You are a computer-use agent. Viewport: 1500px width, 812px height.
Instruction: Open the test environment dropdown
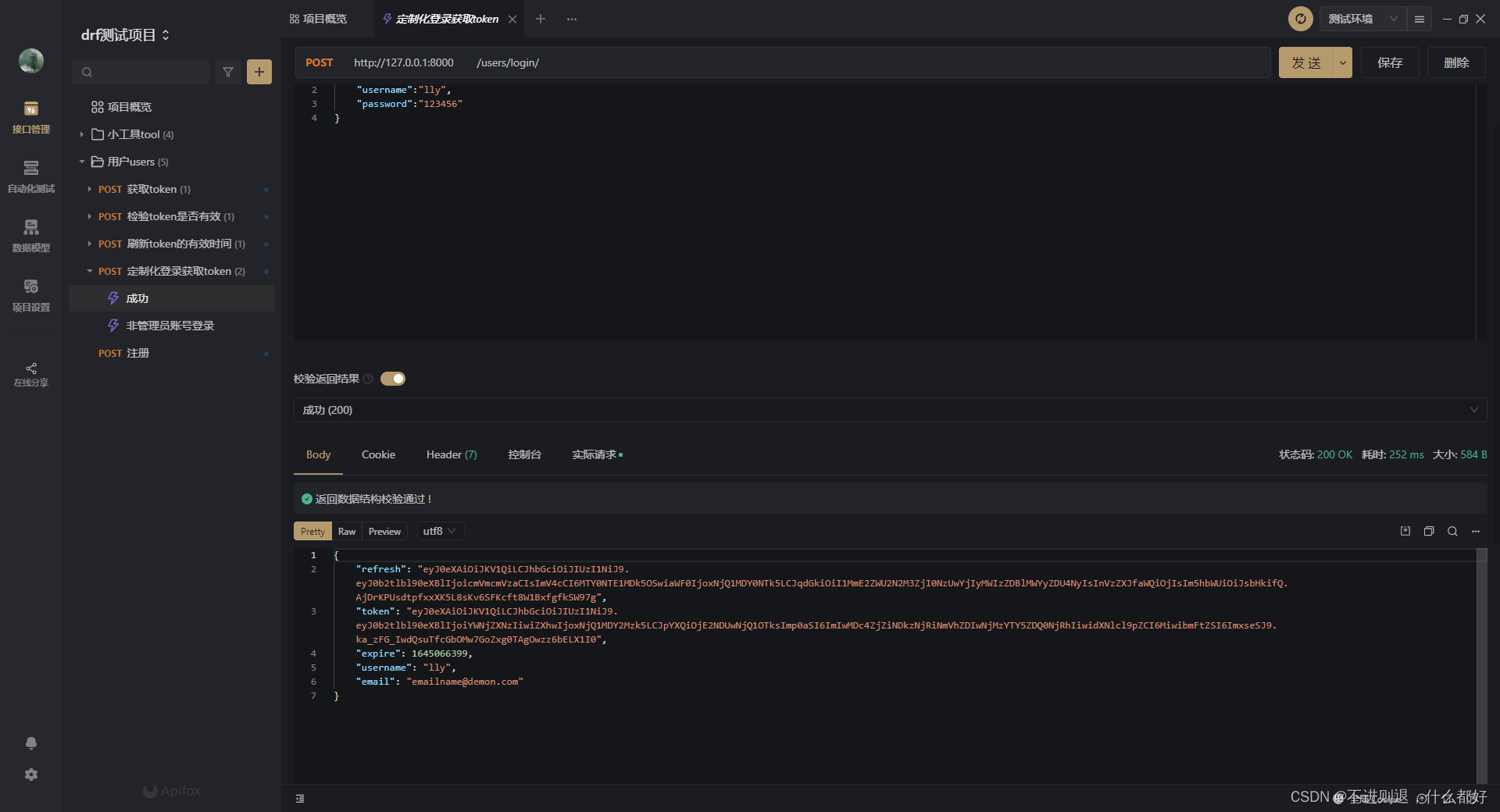pos(1362,19)
